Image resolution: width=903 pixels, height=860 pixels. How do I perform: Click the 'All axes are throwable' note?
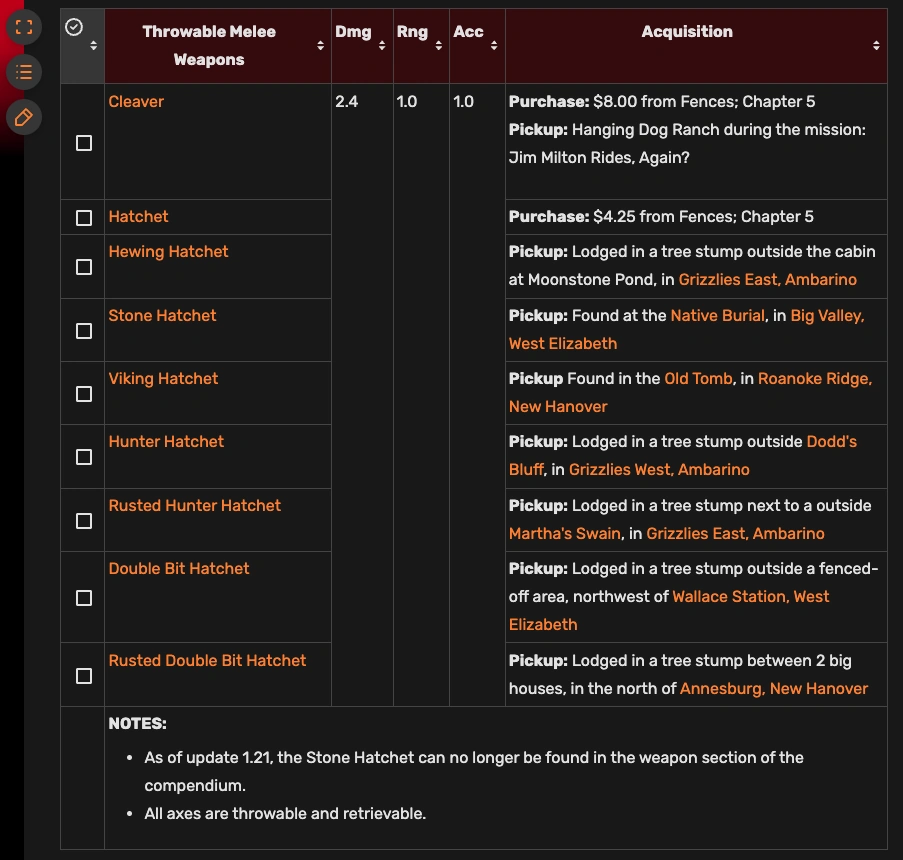pyautogui.click(x=285, y=814)
